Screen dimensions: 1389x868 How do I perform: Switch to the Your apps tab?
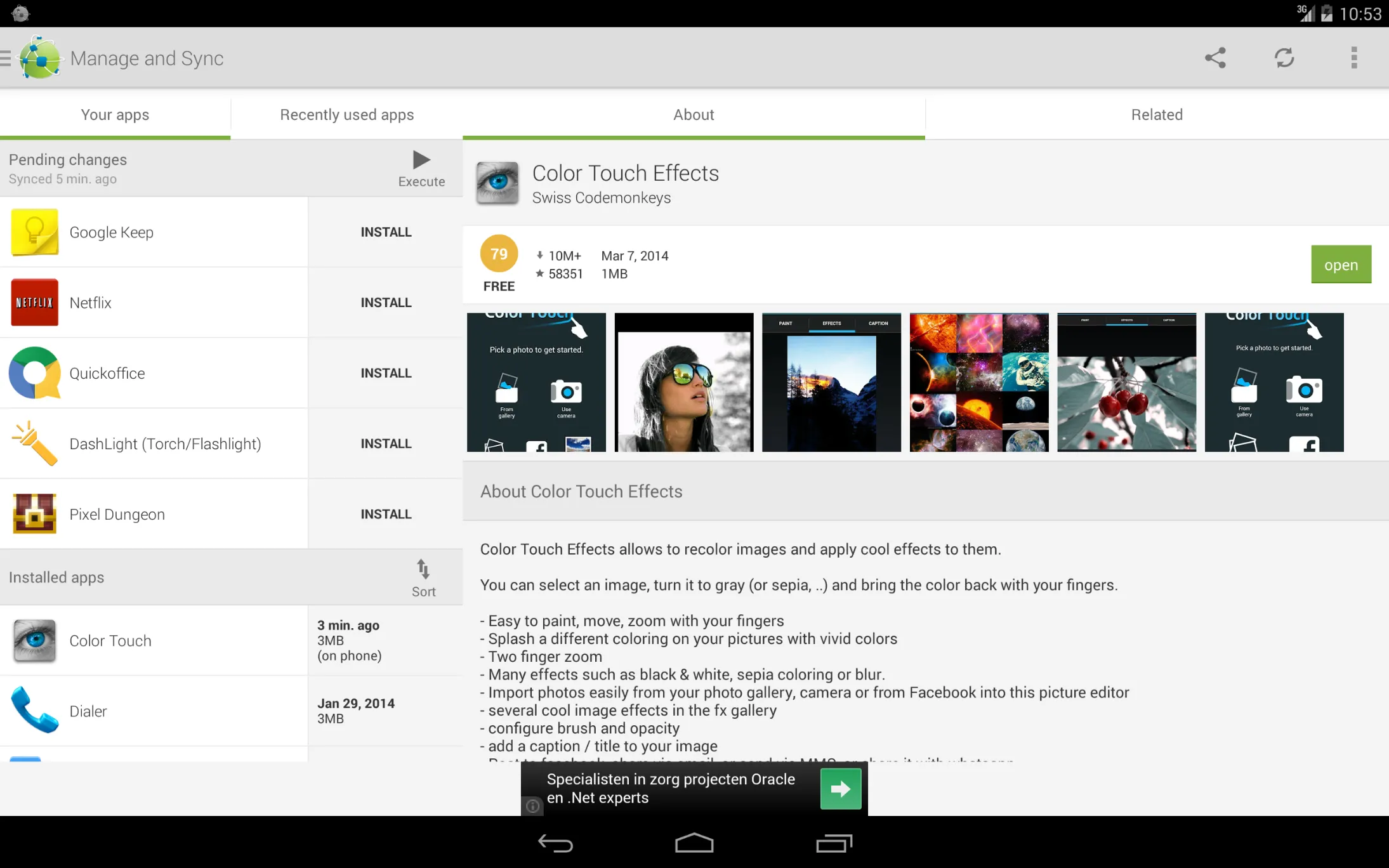pos(115,114)
